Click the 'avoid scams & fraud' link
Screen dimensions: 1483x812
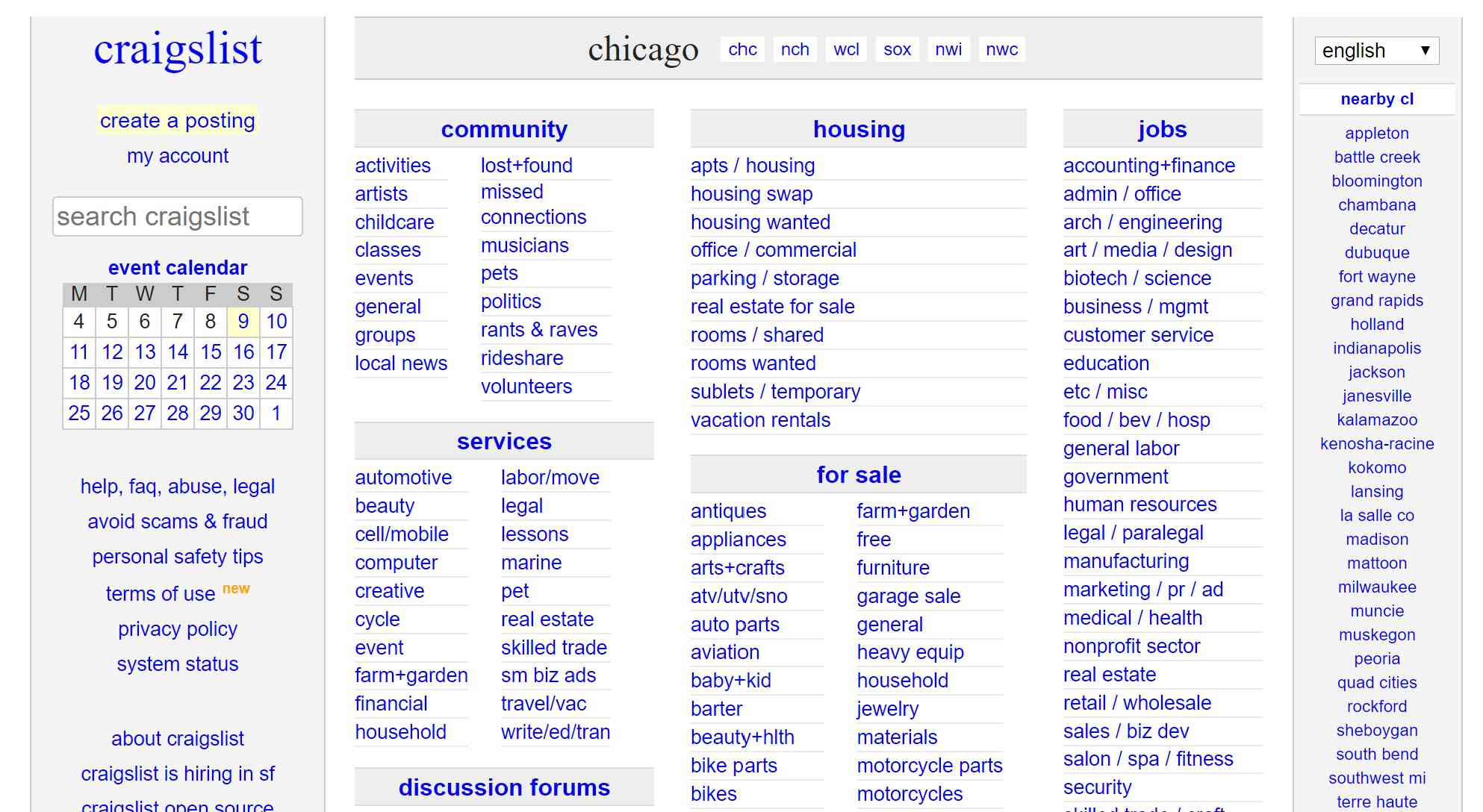179,520
